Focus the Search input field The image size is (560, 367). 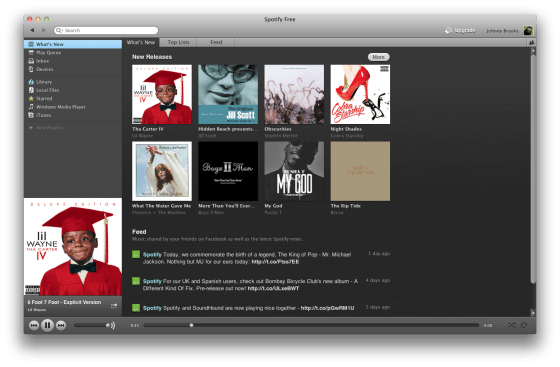click(106, 30)
